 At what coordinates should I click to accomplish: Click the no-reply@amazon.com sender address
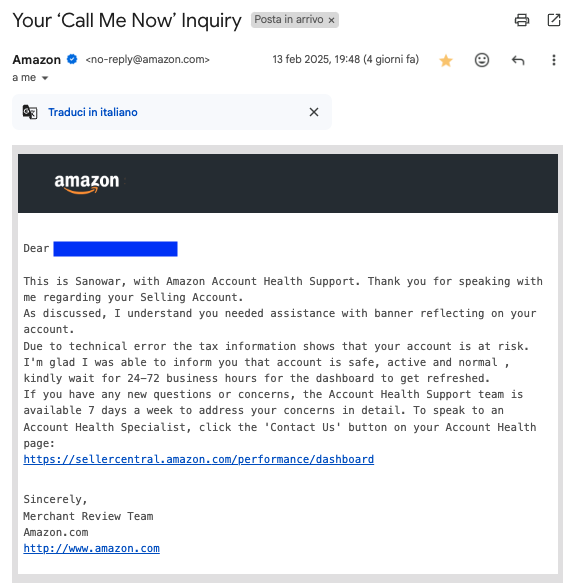click(x=148, y=60)
